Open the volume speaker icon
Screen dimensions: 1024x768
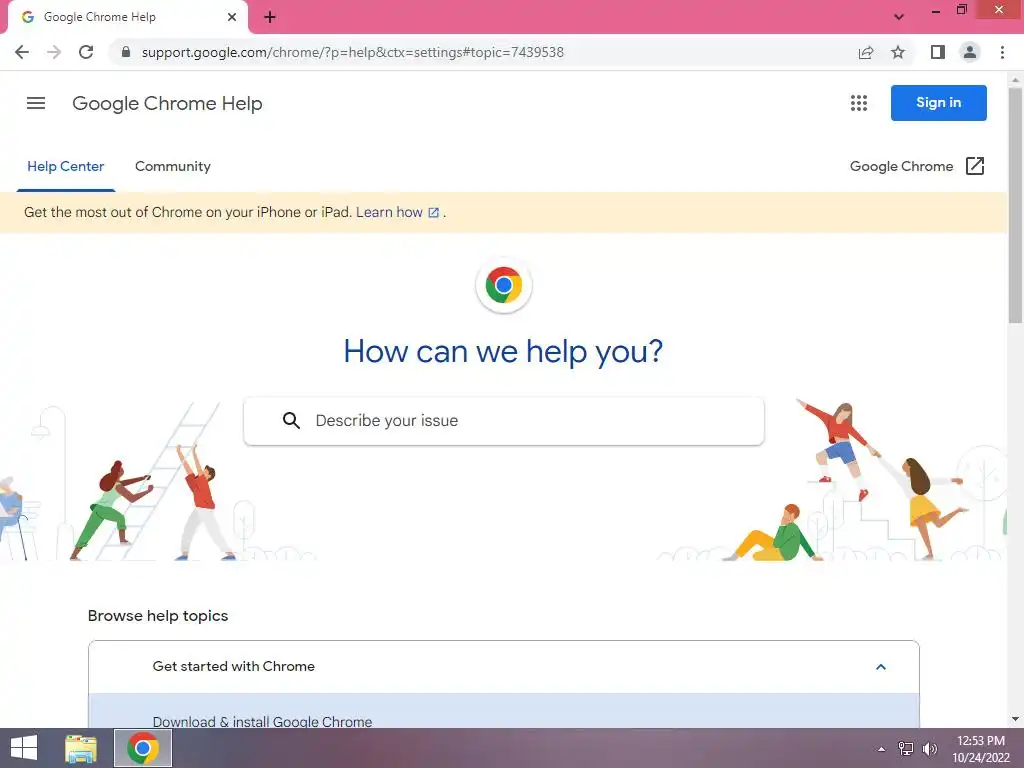930,749
